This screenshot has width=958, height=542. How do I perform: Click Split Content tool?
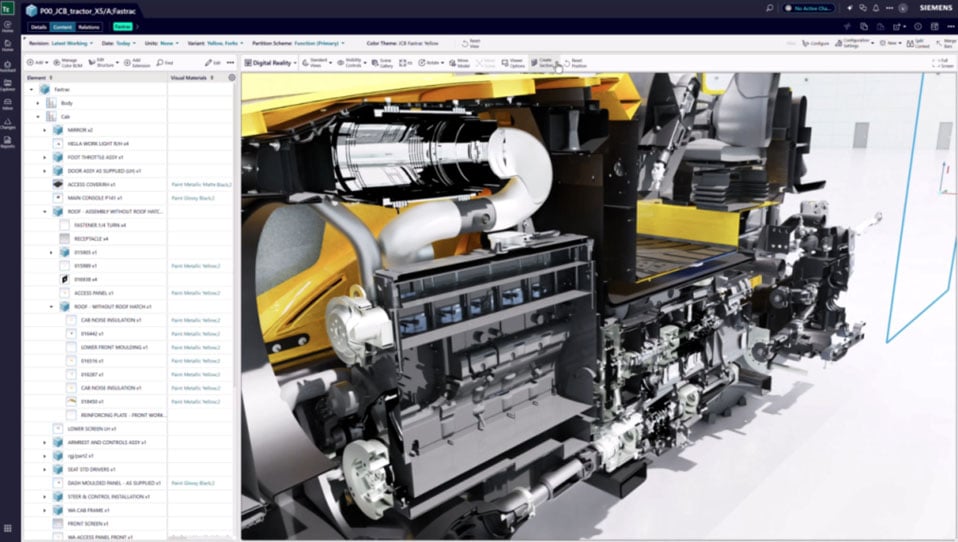point(918,44)
